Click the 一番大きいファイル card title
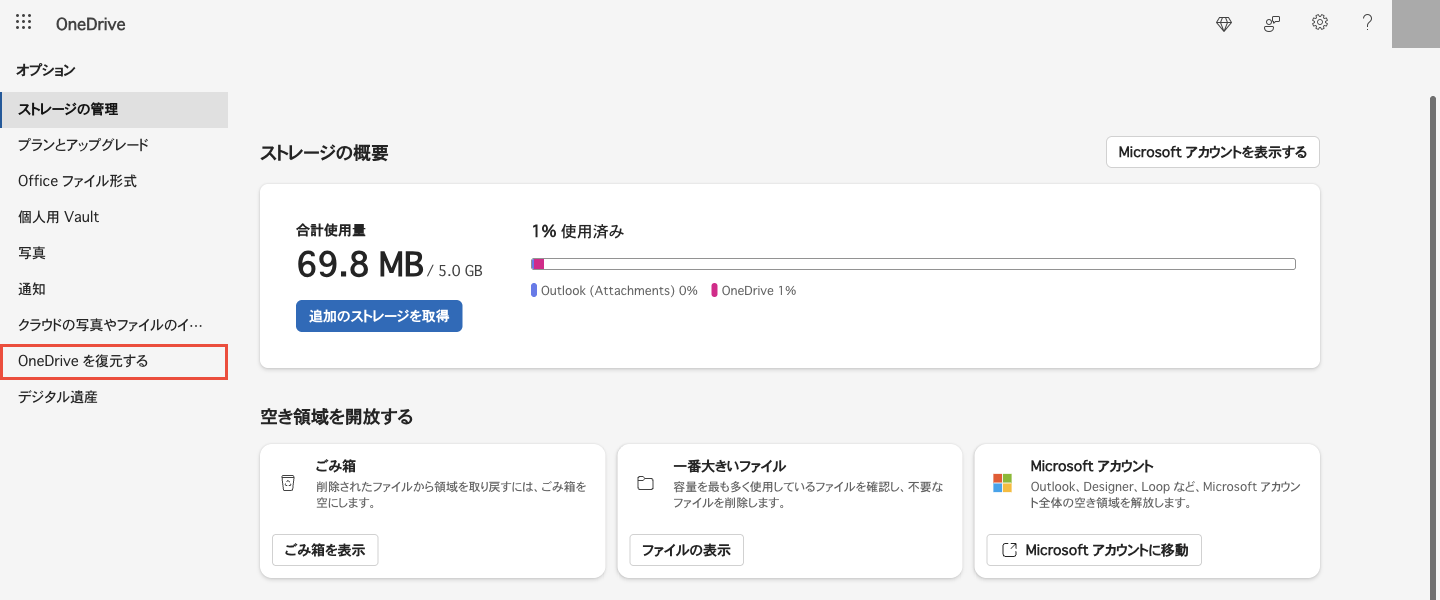The image size is (1440, 600). pyautogui.click(x=729, y=466)
